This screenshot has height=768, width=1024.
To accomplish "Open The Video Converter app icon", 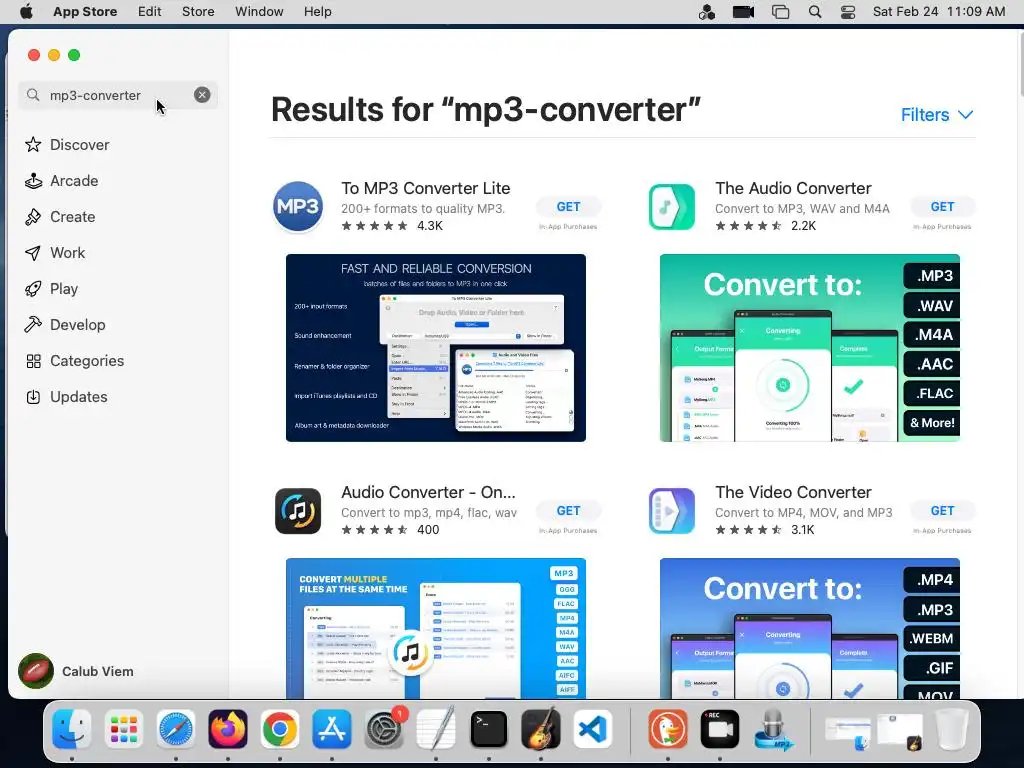I will click(671, 511).
